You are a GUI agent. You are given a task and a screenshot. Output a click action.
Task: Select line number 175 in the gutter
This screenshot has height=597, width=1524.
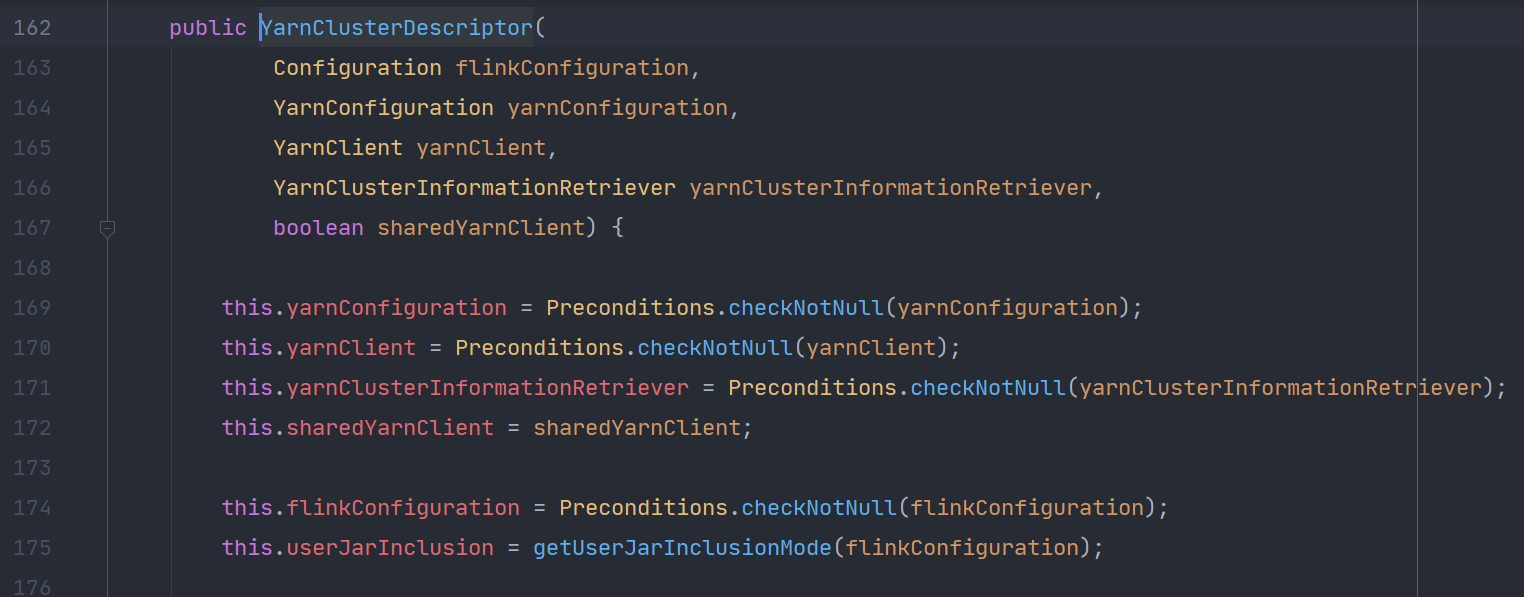32,548
